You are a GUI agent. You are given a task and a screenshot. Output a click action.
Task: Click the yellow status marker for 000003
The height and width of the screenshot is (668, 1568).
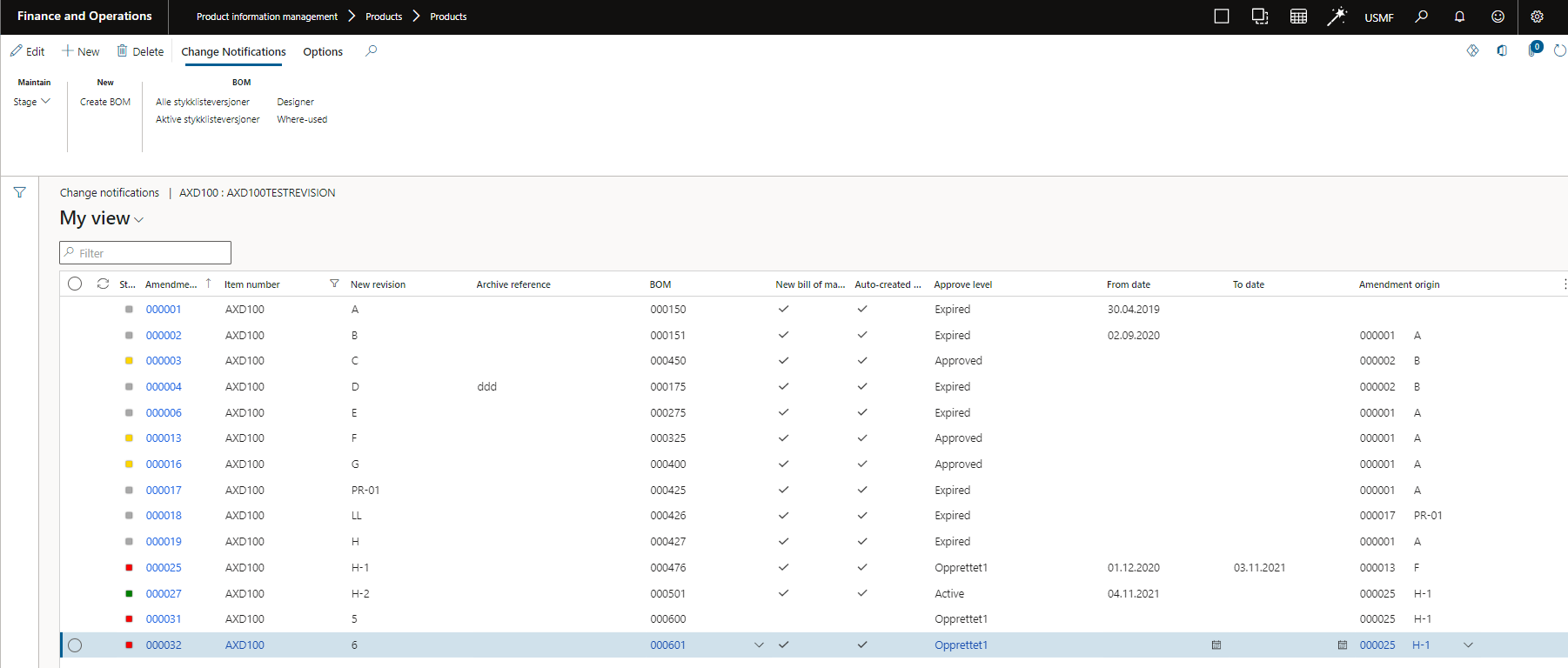[x=129, y=361]
